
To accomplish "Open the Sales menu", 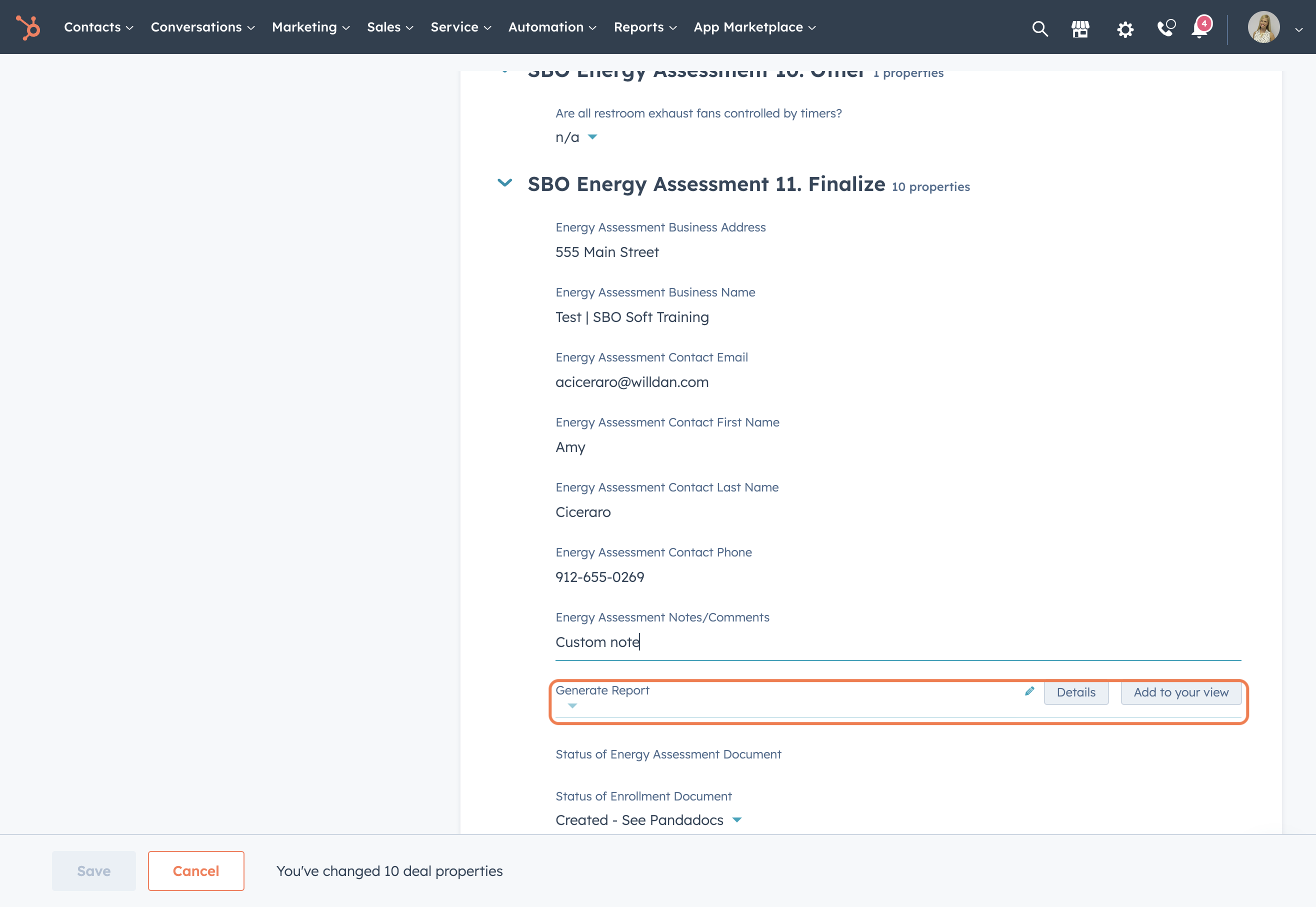I will 390,27.
